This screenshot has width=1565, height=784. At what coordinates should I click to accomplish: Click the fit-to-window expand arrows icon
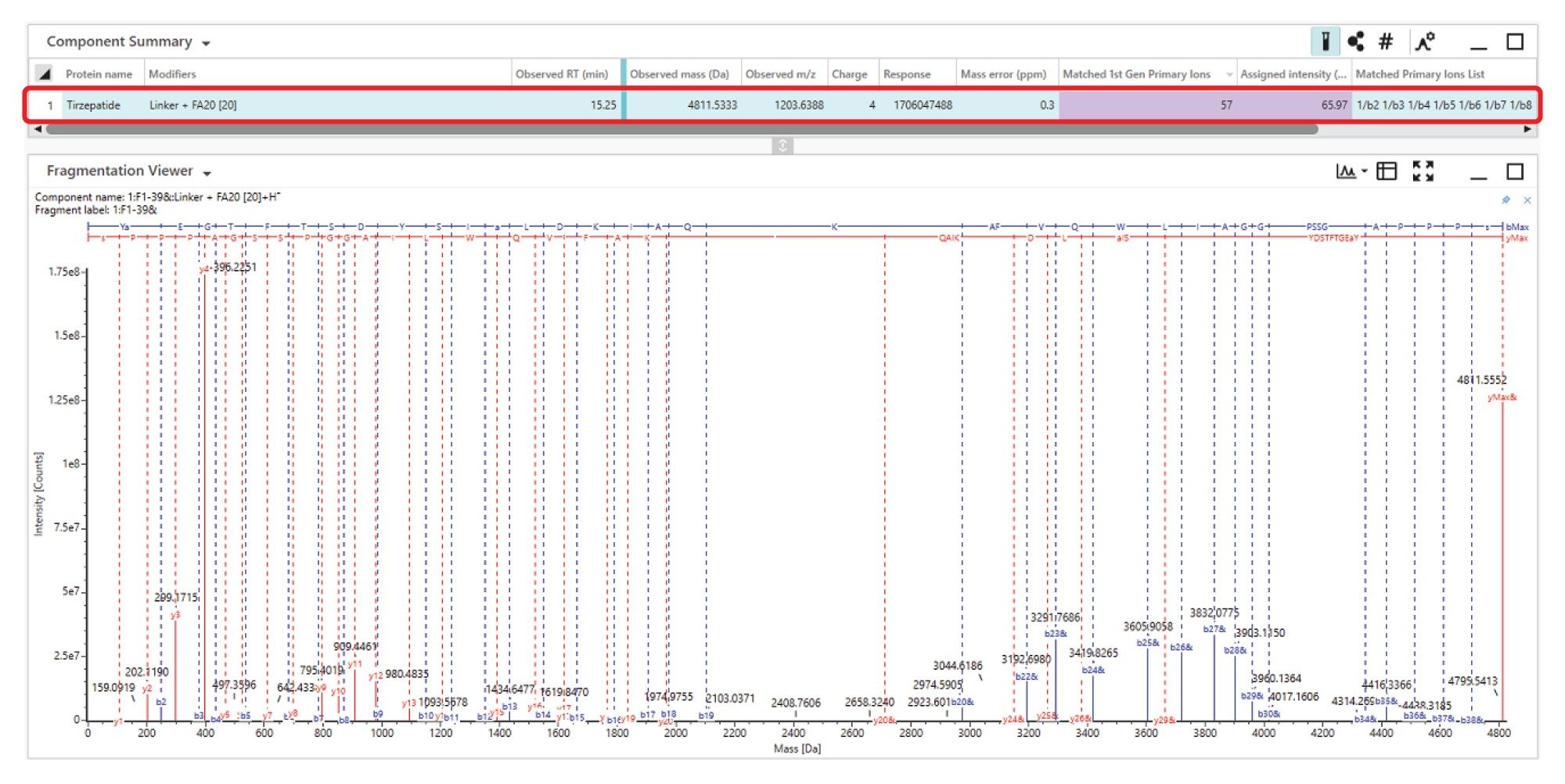tap(1423, 171)
